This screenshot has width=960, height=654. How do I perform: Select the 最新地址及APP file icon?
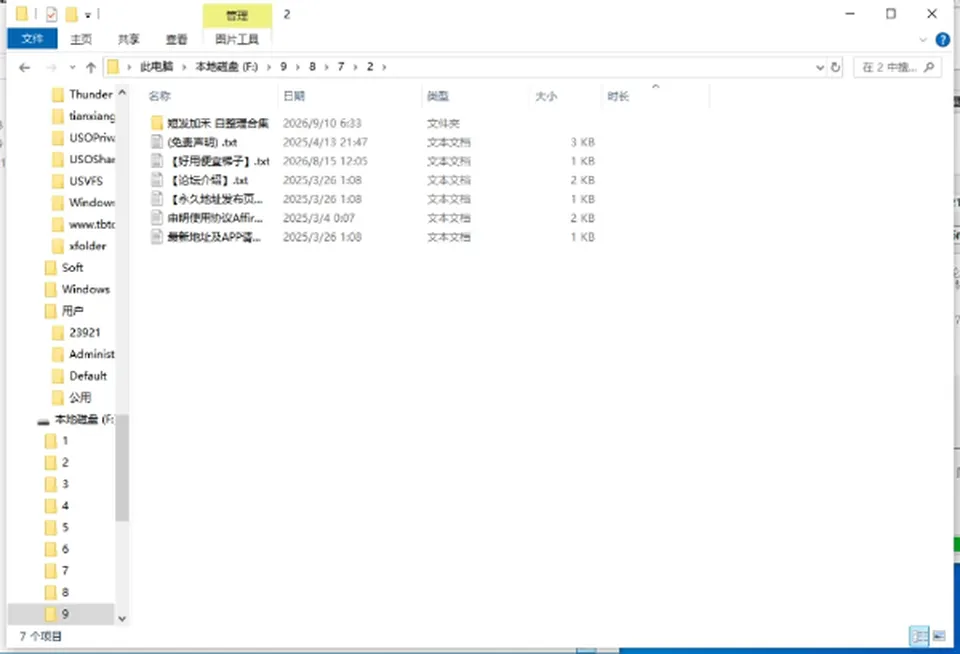coord(157,237)
